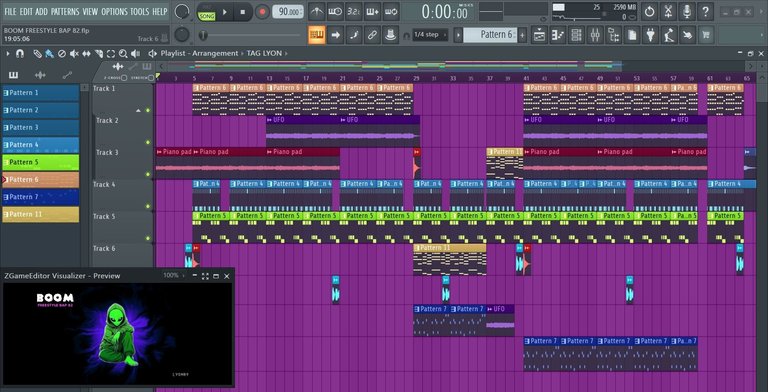
Task: Open the 1/4 step snap dropdown
Action: (430, 35)
